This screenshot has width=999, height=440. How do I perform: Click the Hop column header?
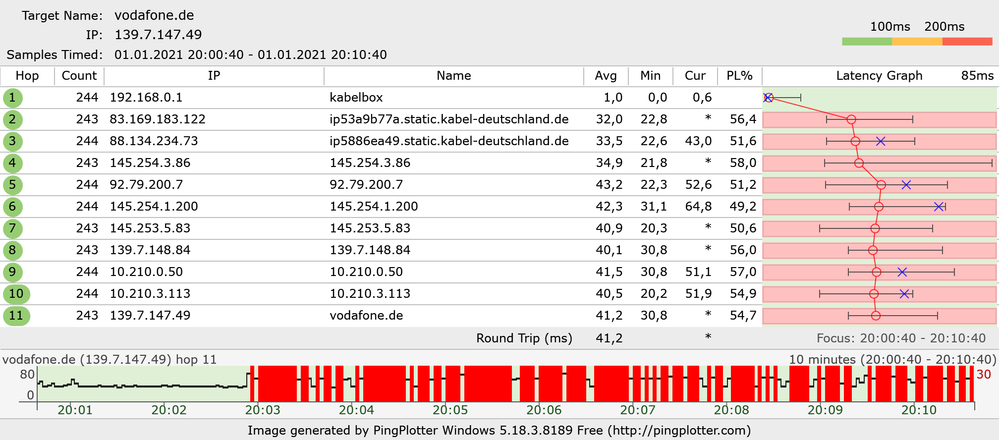click(x=27, y=76)
